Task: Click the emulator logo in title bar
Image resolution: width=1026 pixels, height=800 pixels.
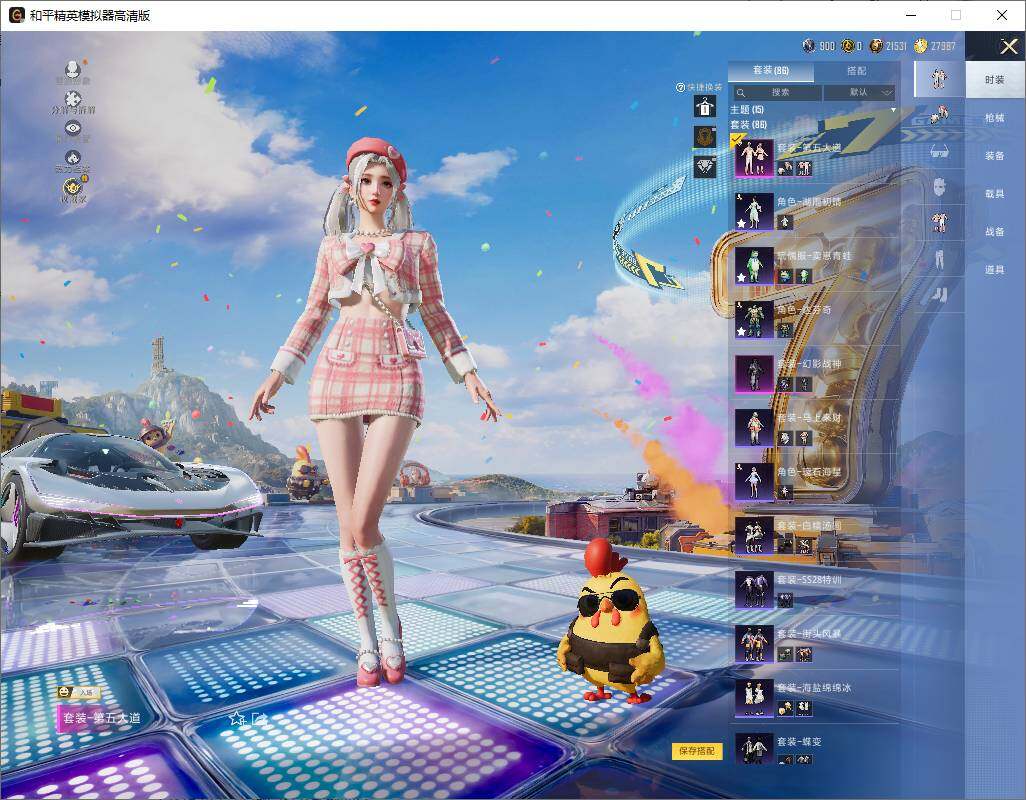Action: click(x=16, y=15)
